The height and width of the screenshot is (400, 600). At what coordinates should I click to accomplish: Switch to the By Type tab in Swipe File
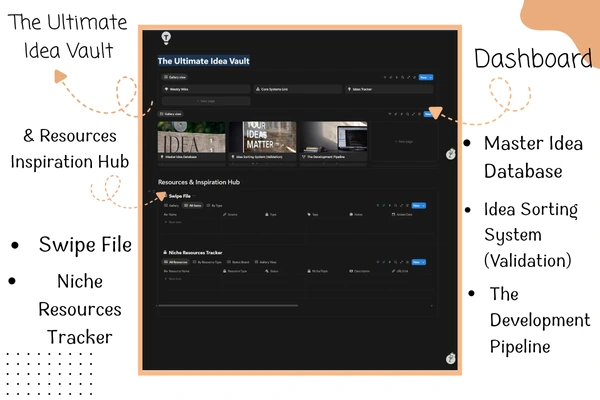[x=217, y=205]
